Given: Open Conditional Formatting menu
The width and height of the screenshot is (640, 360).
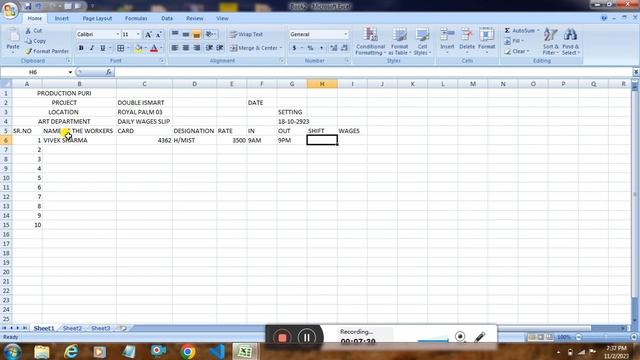Looking at the screenshot, I should click(x=370, y=41).
